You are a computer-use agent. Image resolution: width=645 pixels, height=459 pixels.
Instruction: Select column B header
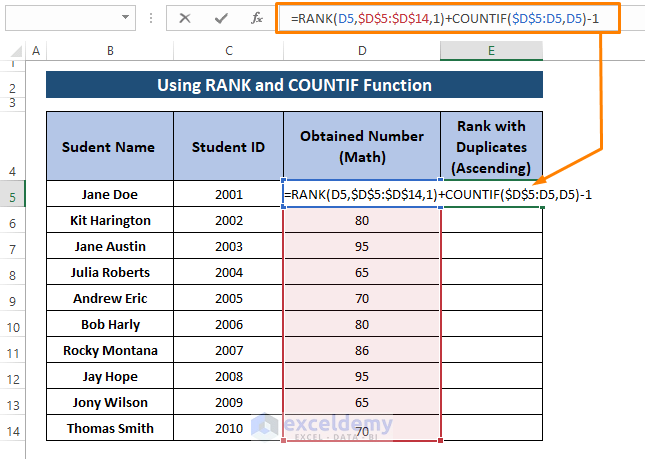(110, 51)
